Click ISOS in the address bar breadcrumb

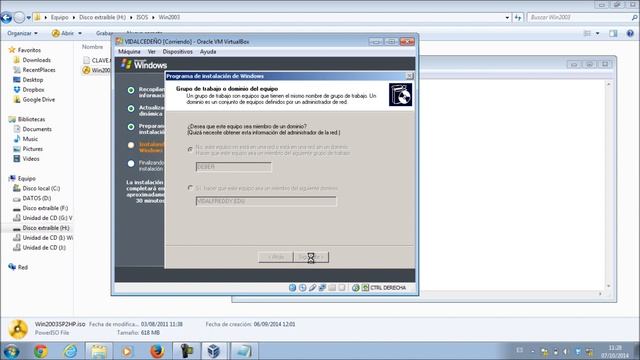142,18
